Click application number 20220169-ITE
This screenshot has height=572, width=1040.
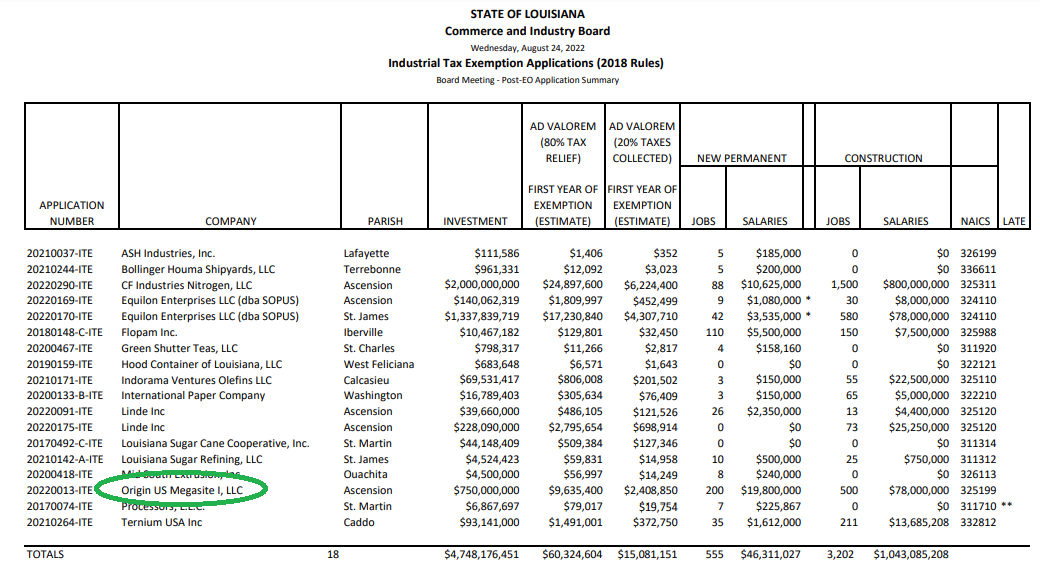point(60,301)
